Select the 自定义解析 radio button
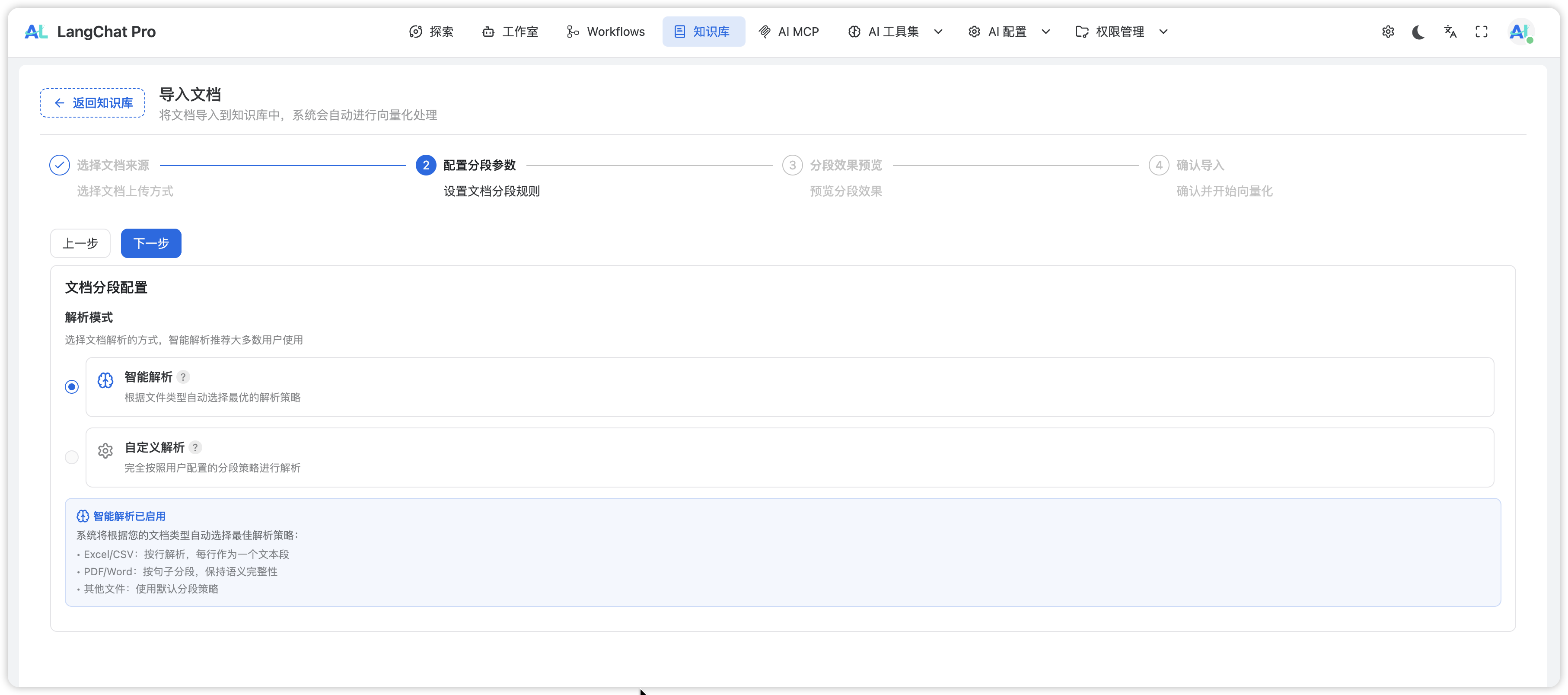The width and height of the screenshot is (1568, 695). [x=72, y=457]
